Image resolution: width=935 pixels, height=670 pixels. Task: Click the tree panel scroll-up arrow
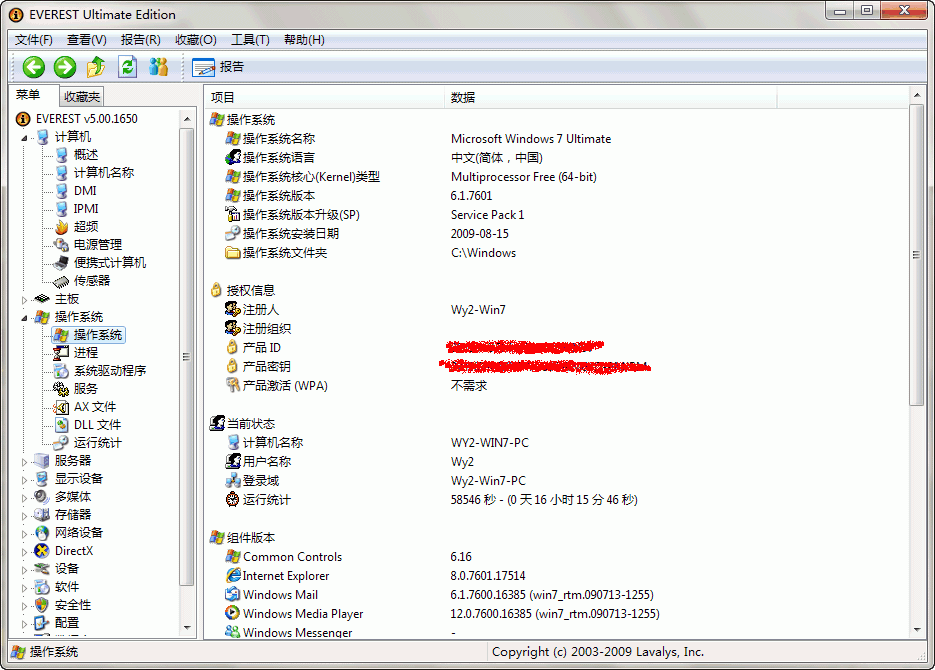click(187, 119)
